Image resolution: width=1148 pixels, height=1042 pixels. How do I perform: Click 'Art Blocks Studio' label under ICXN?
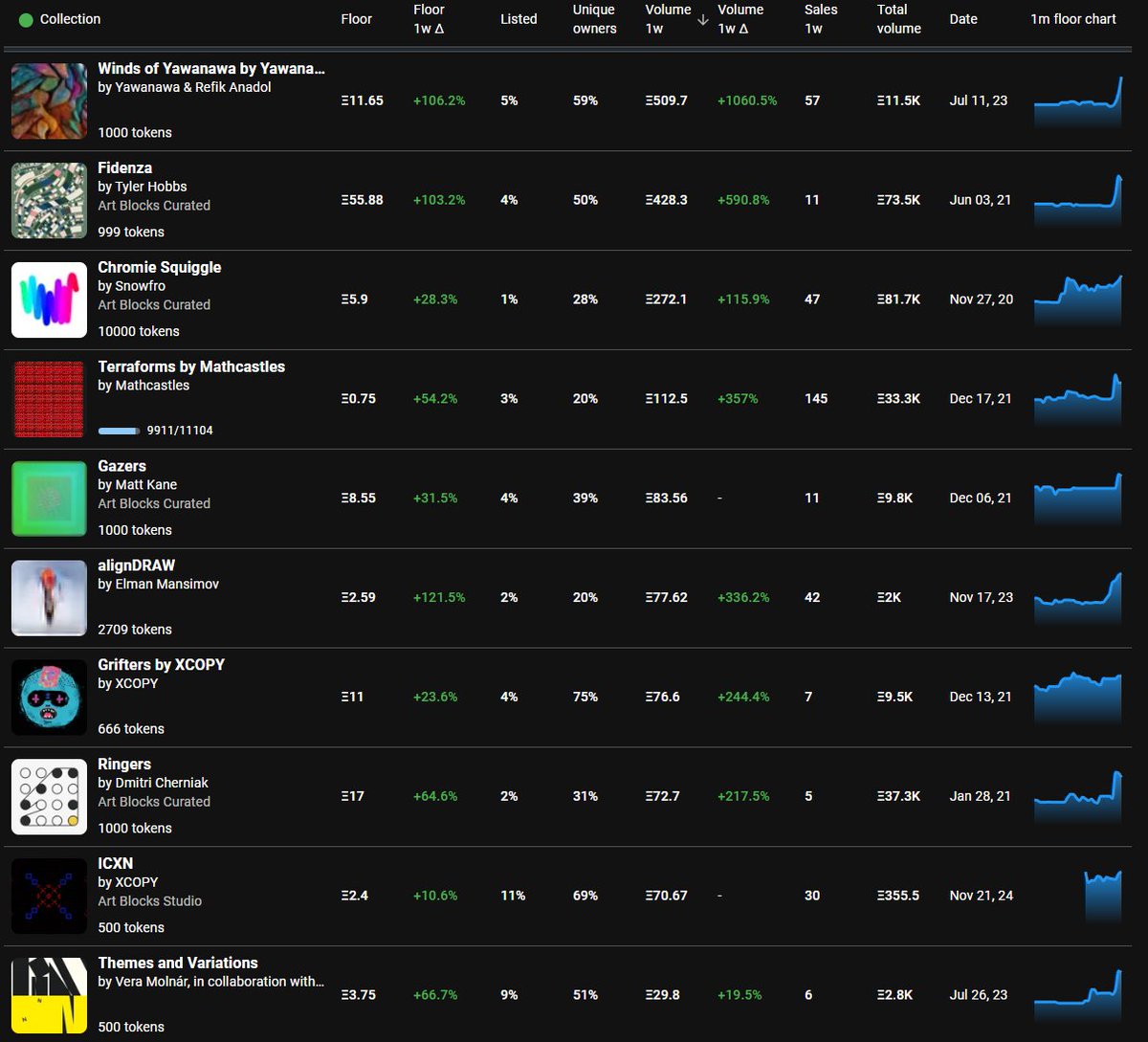(150, 901)
